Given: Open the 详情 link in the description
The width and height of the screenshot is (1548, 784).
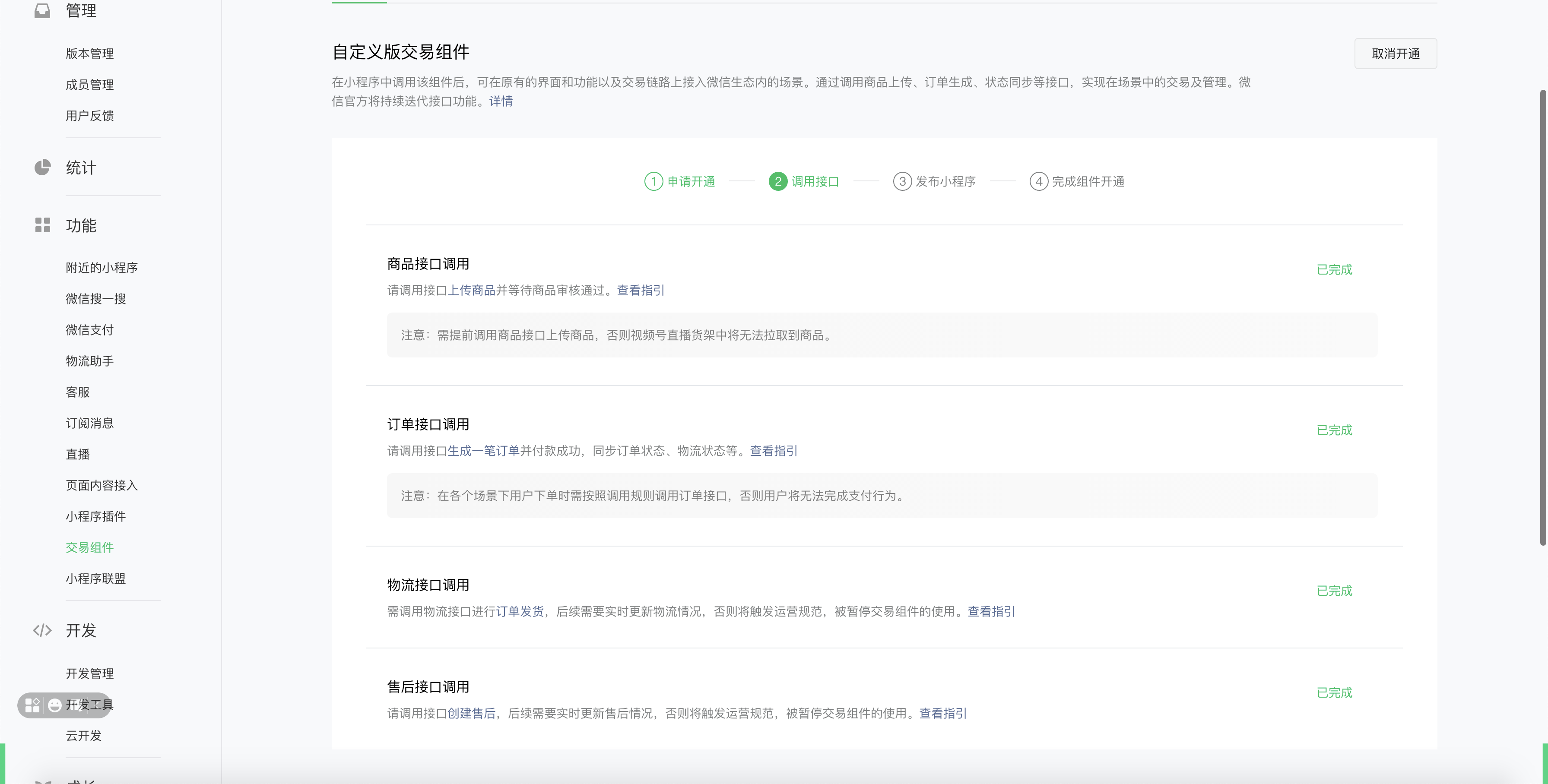Looking at the screenshot, I should 501,101.
